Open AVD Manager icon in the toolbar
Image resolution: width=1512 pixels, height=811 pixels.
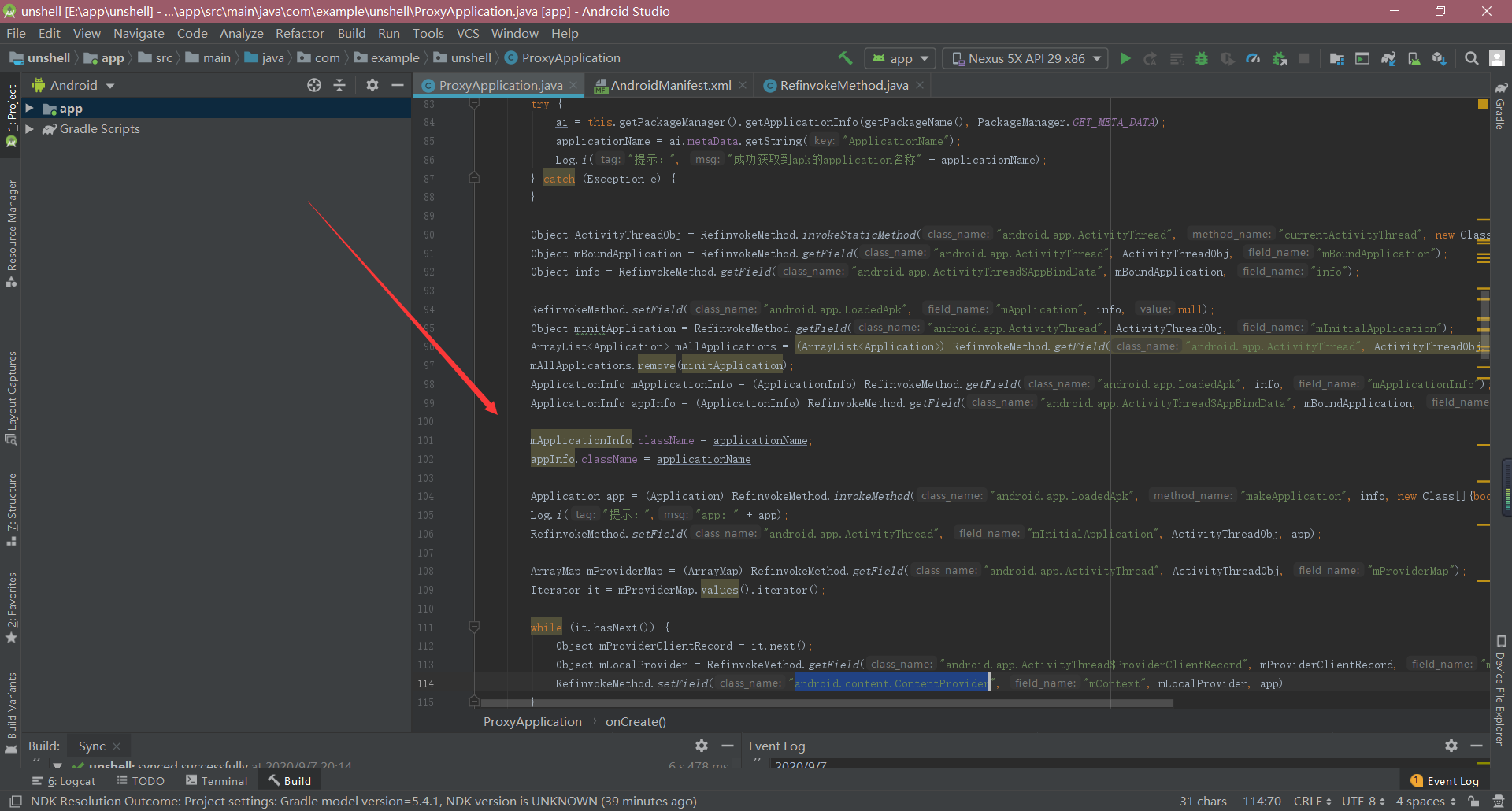coord(1414,58)
